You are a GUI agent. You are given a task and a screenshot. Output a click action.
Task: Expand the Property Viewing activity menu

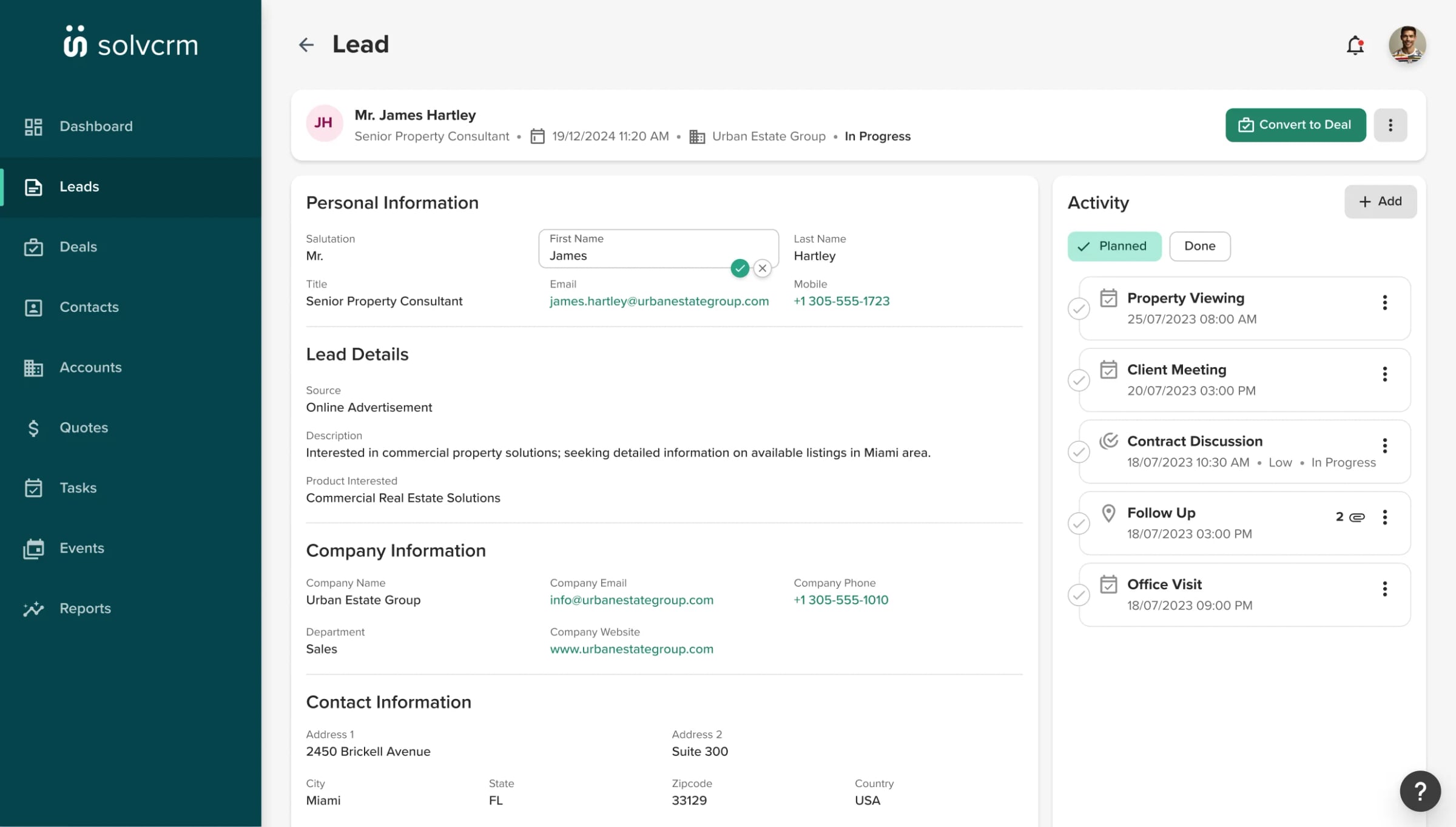coord(1385,303)
